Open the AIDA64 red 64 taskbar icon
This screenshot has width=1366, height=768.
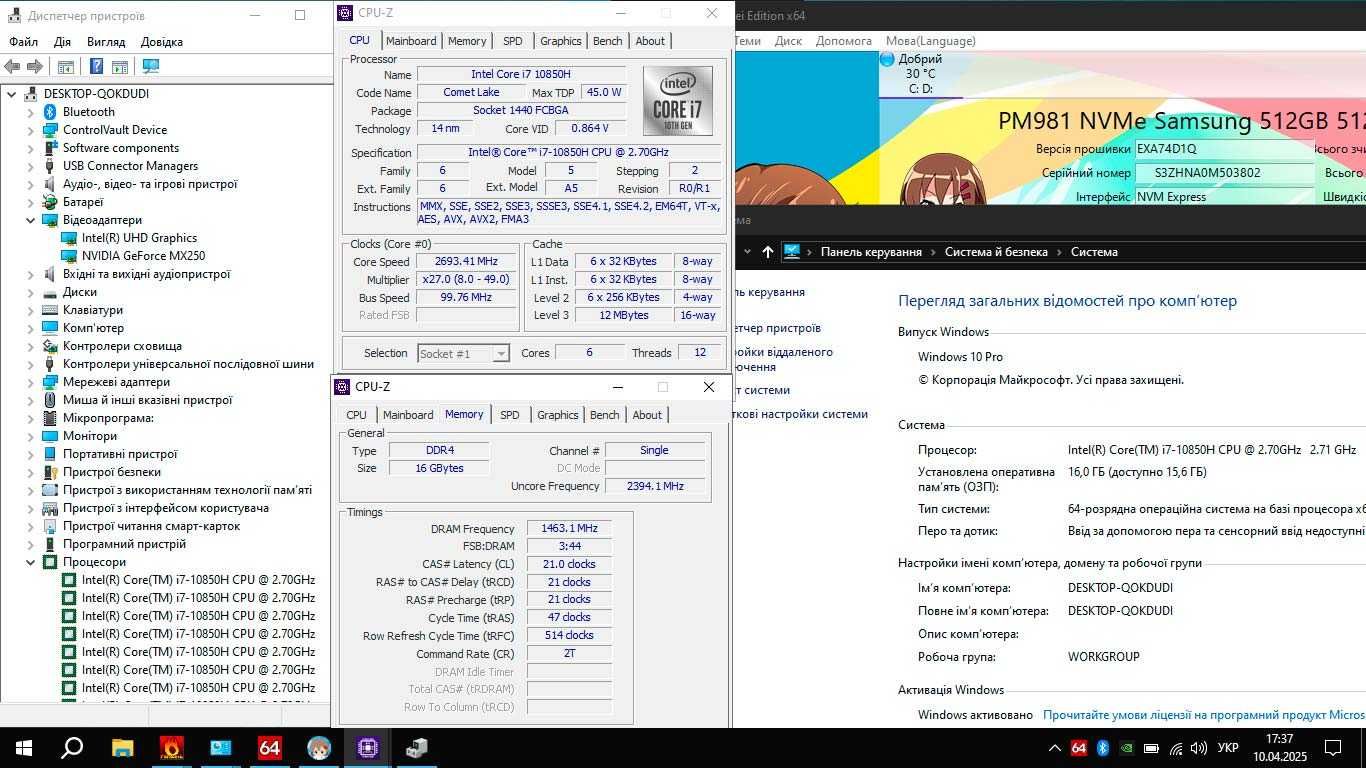269,748
